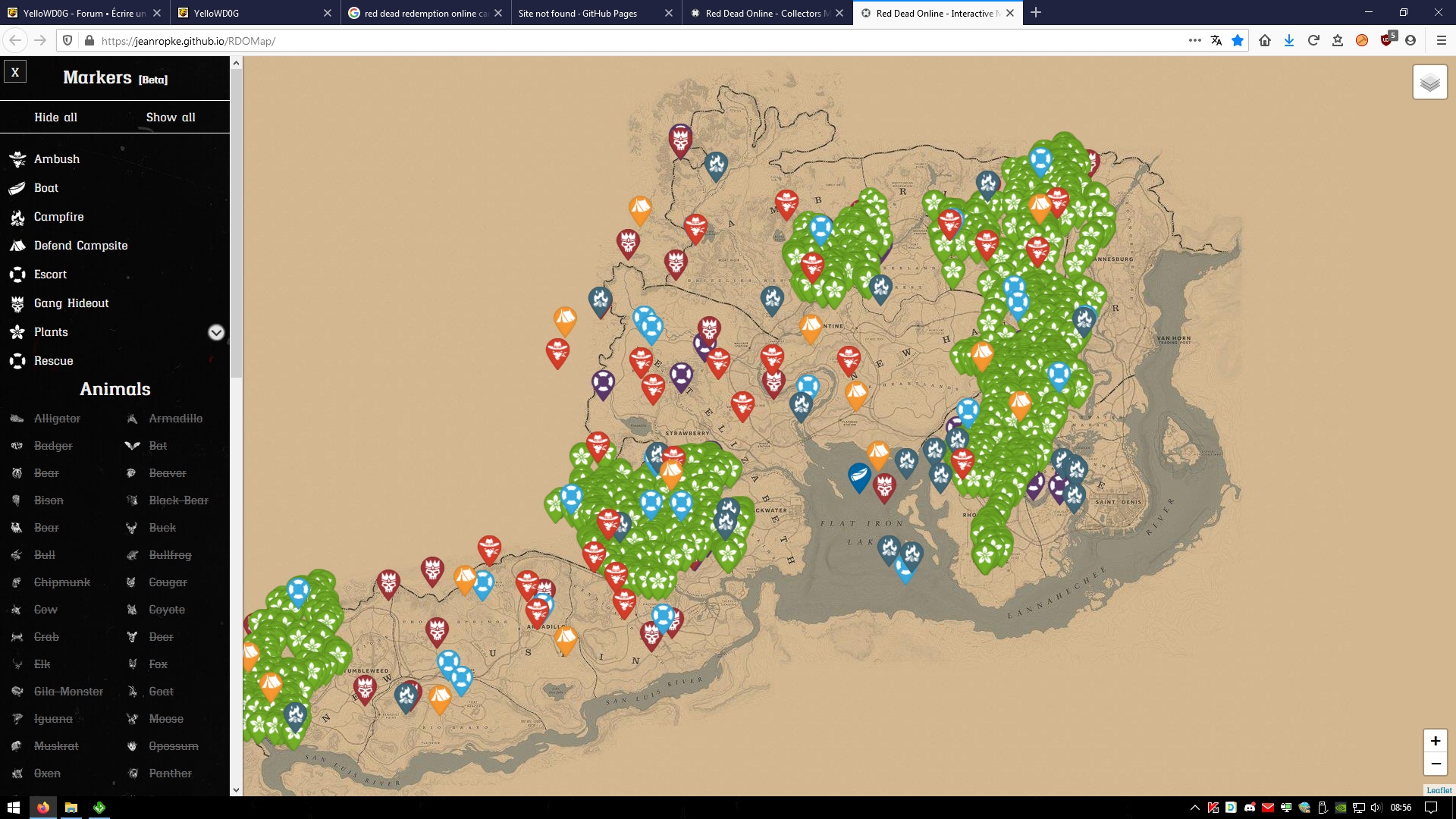Screen dimensions: 1456x819
Task: Click Show all markers
Action: coord(171,118)
